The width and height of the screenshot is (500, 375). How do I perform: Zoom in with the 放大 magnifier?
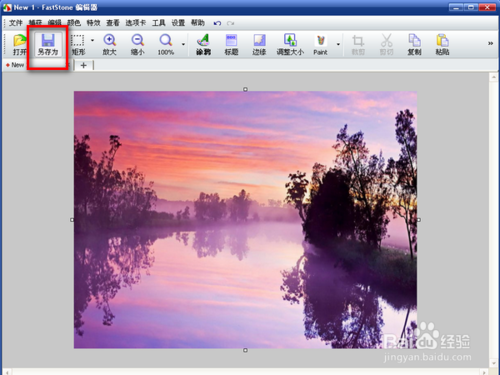(109, 45)
